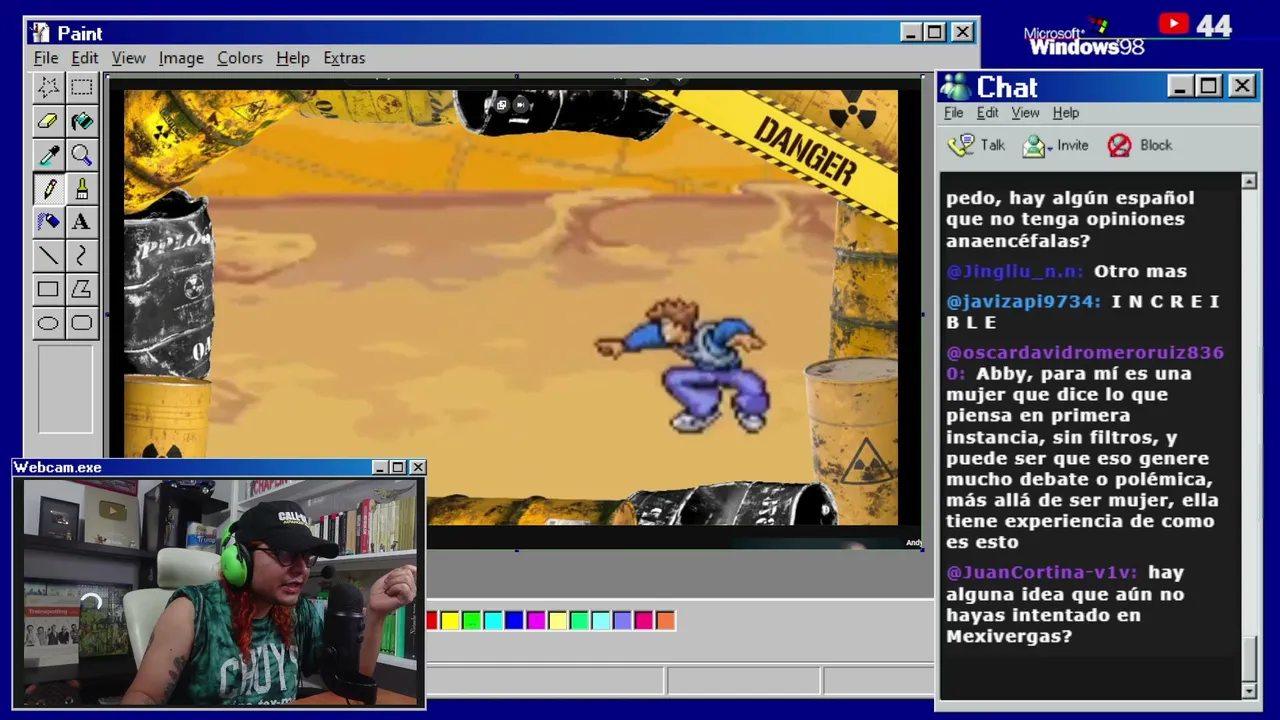The height and width of the screenshot is (720, 1280).
Task: Open the Colors menu
Action: click(240, 58)
